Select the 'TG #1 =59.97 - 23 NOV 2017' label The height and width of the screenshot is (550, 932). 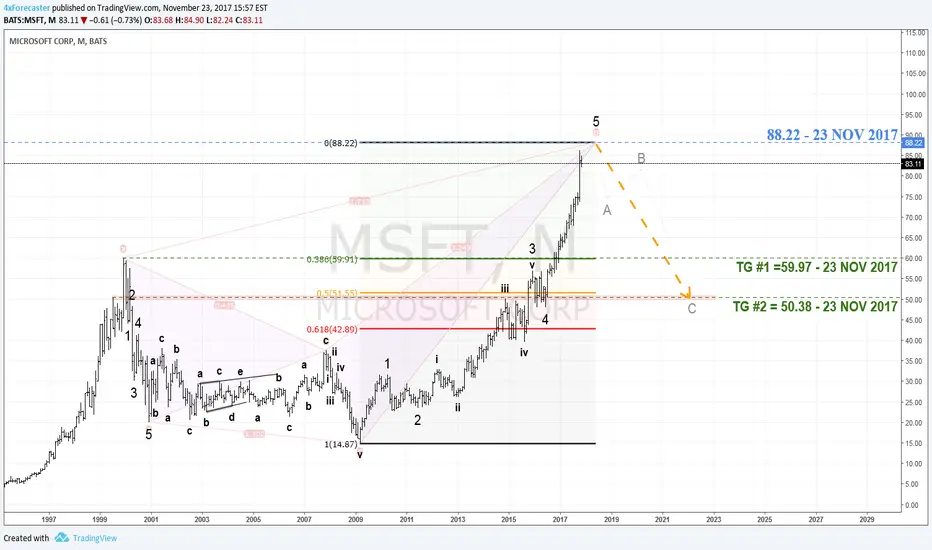pyautogui.click(x=817, y=267)
